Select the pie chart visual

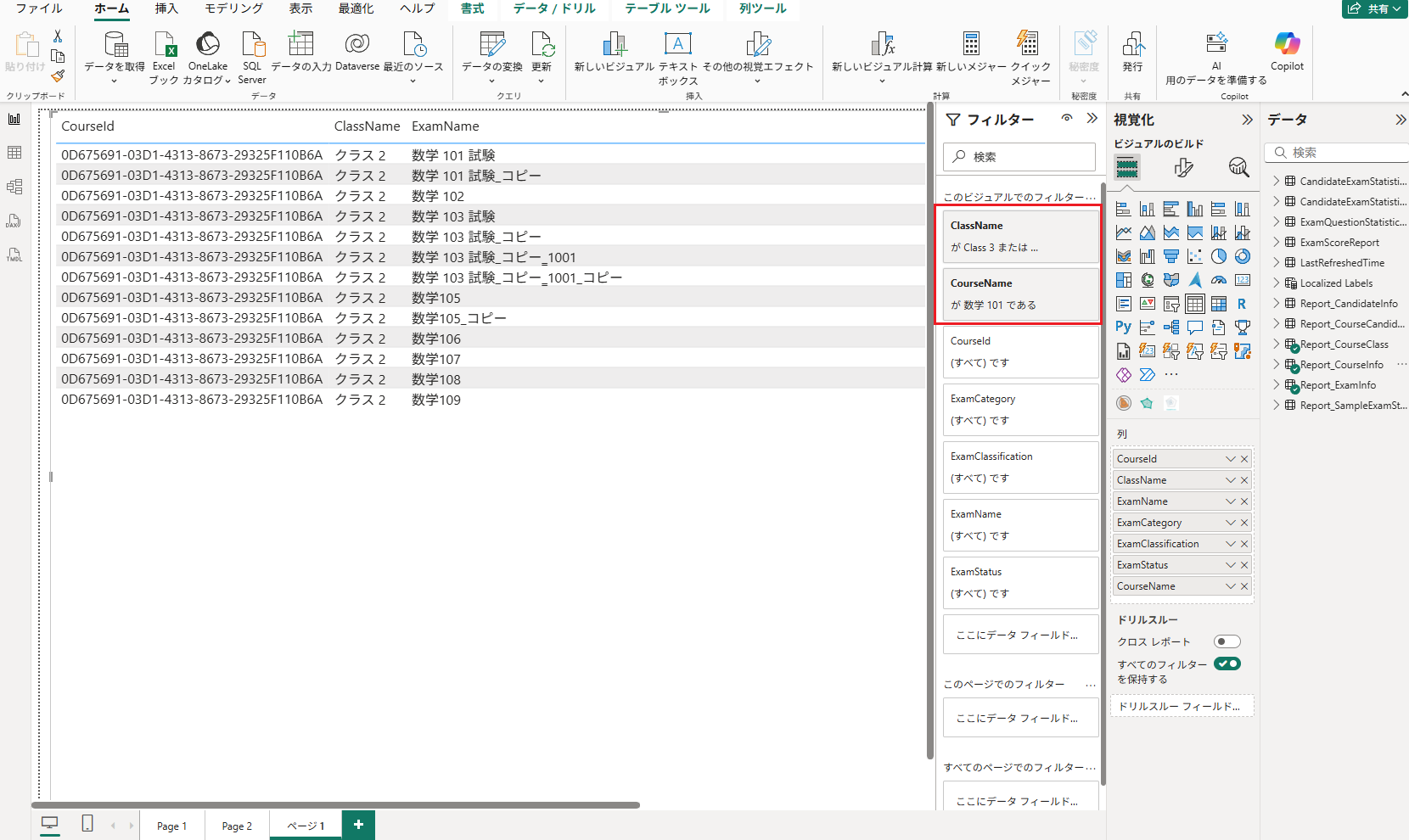tap(1219, 255)
